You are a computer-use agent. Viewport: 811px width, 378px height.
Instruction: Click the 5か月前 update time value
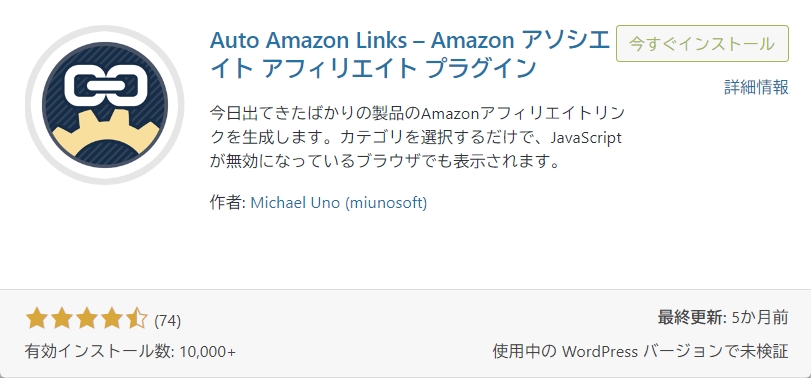click(760, 317)
